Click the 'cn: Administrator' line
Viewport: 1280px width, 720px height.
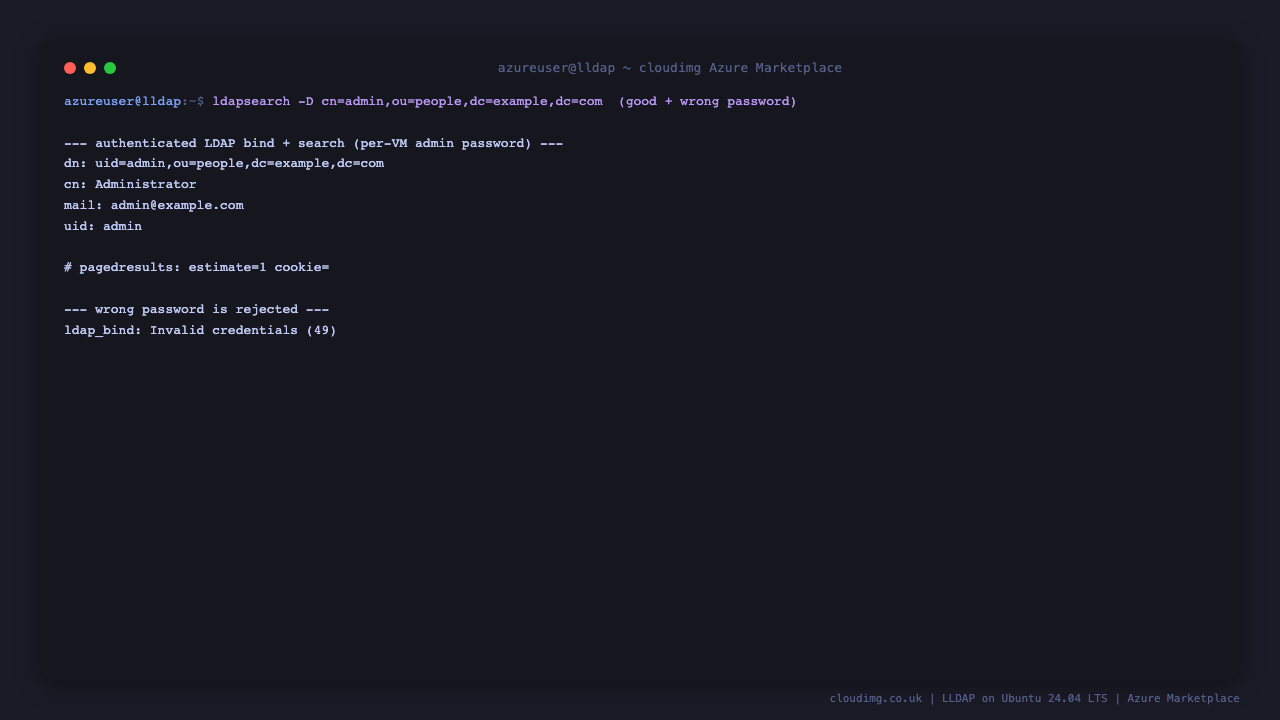point(130,185)
